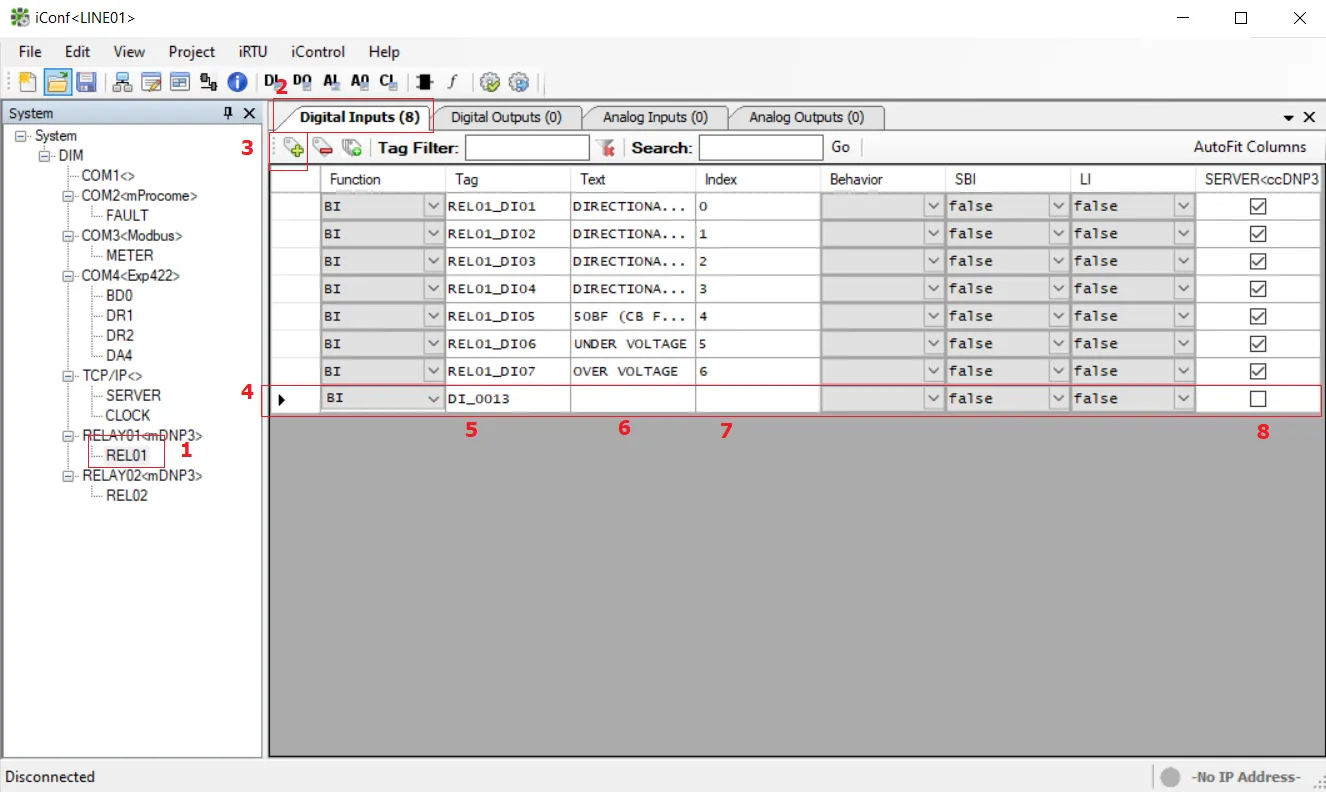Click AutoFit Columns
The image size is (1326, 792).
1250,147
